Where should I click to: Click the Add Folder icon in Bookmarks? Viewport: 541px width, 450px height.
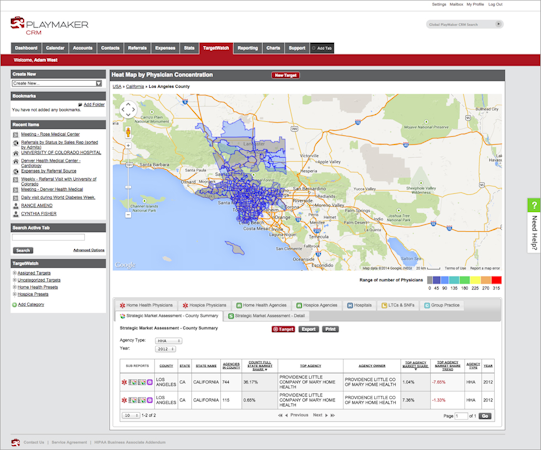pos(80,104)
